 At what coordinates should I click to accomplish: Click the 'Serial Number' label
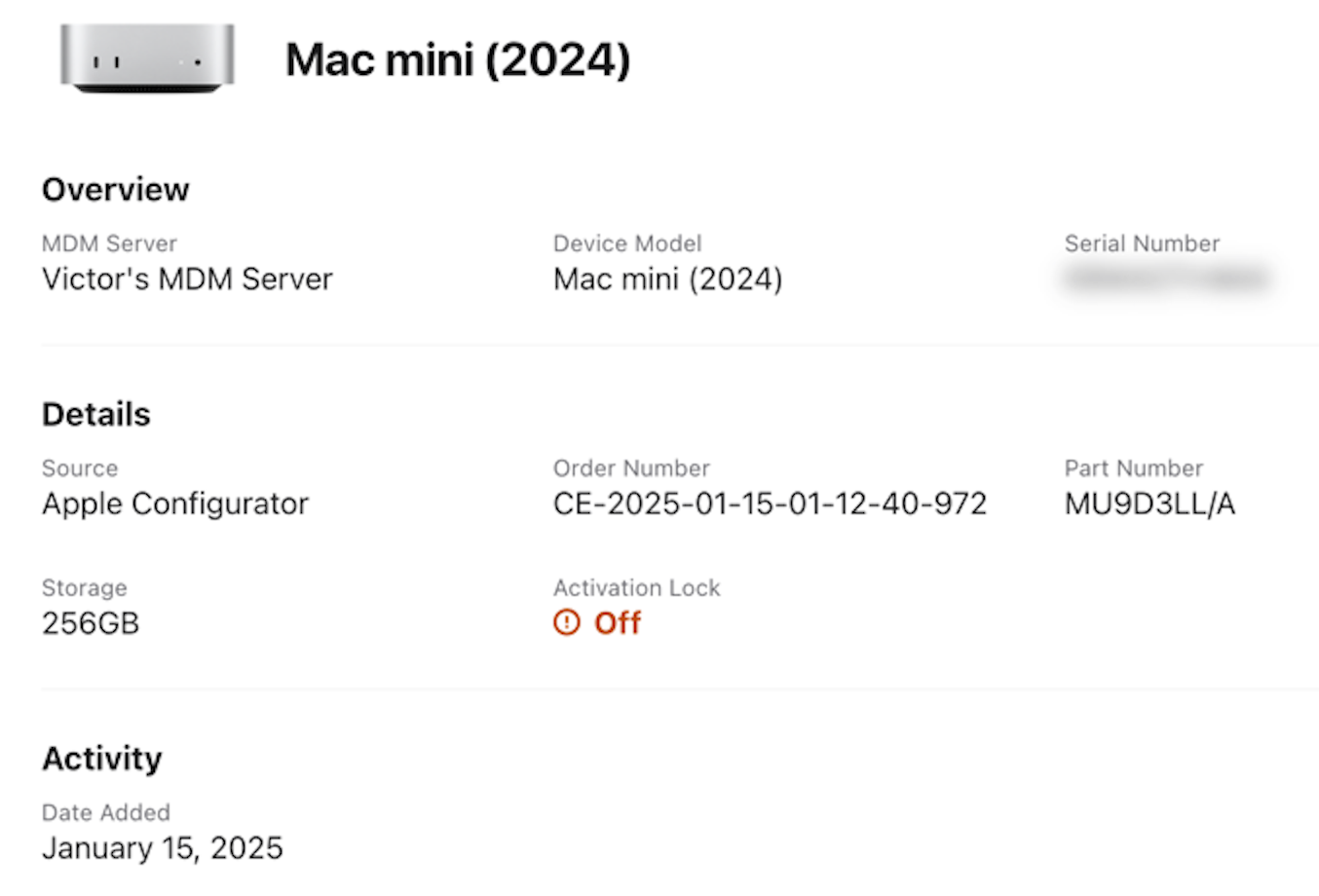(1142, 243)
